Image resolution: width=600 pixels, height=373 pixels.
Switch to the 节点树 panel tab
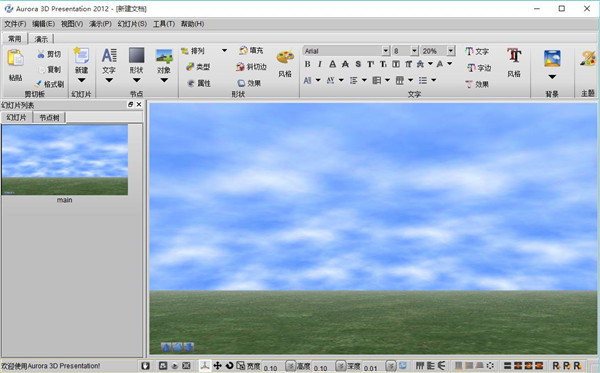(x=49, y=117)
